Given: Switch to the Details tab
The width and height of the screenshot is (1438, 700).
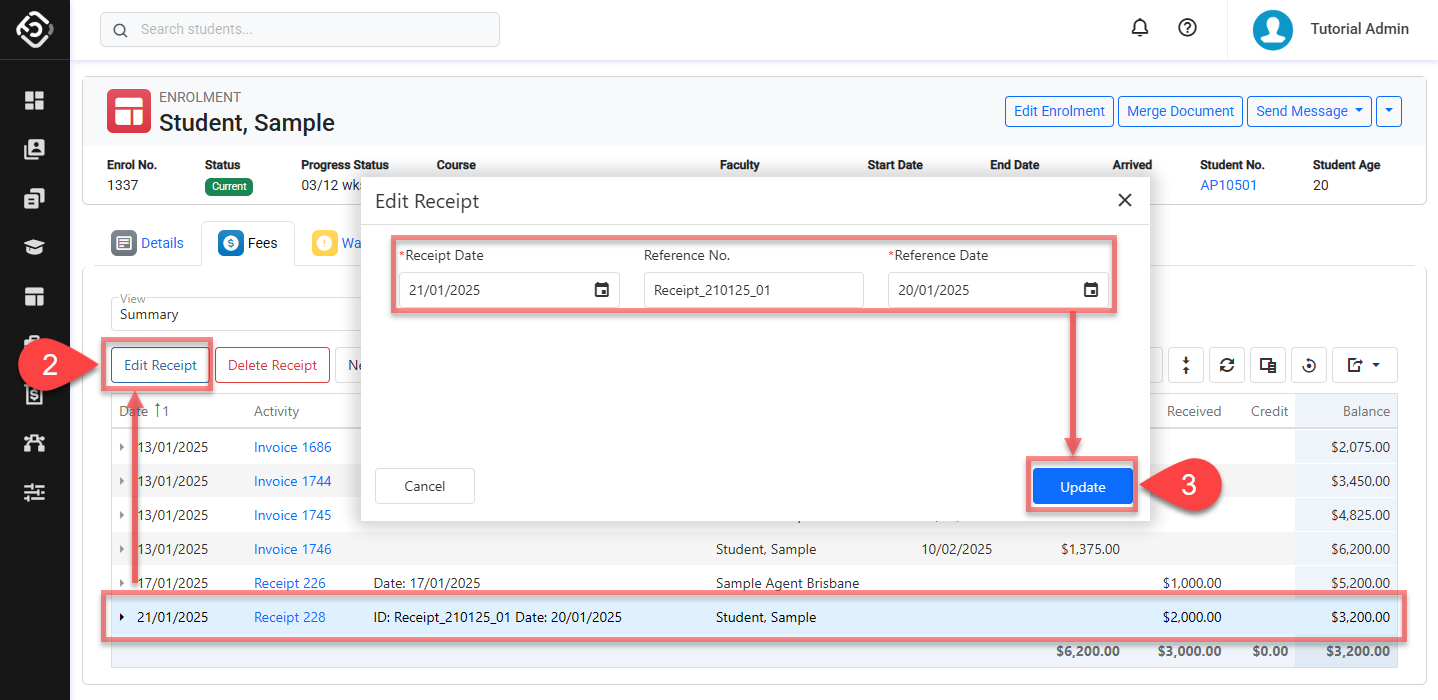Looking at the screenshot, I should tap(148, 243).
